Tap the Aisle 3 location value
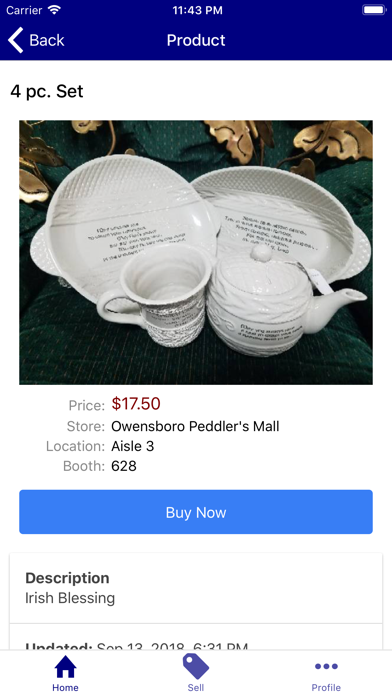Image resolution: width=392 pixels, height=696 pixels. tap(133, 446)
